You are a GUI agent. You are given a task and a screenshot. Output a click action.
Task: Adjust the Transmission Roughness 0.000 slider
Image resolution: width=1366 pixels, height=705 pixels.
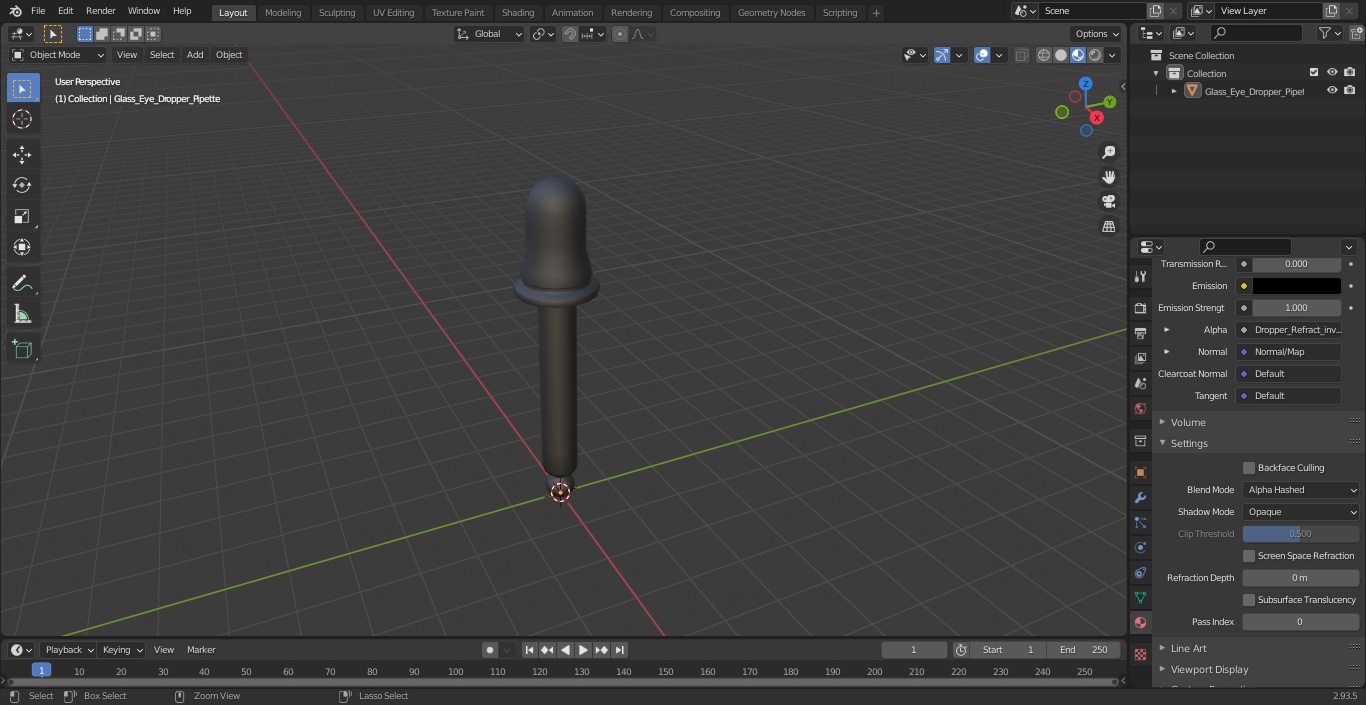tap(1296, 264)
